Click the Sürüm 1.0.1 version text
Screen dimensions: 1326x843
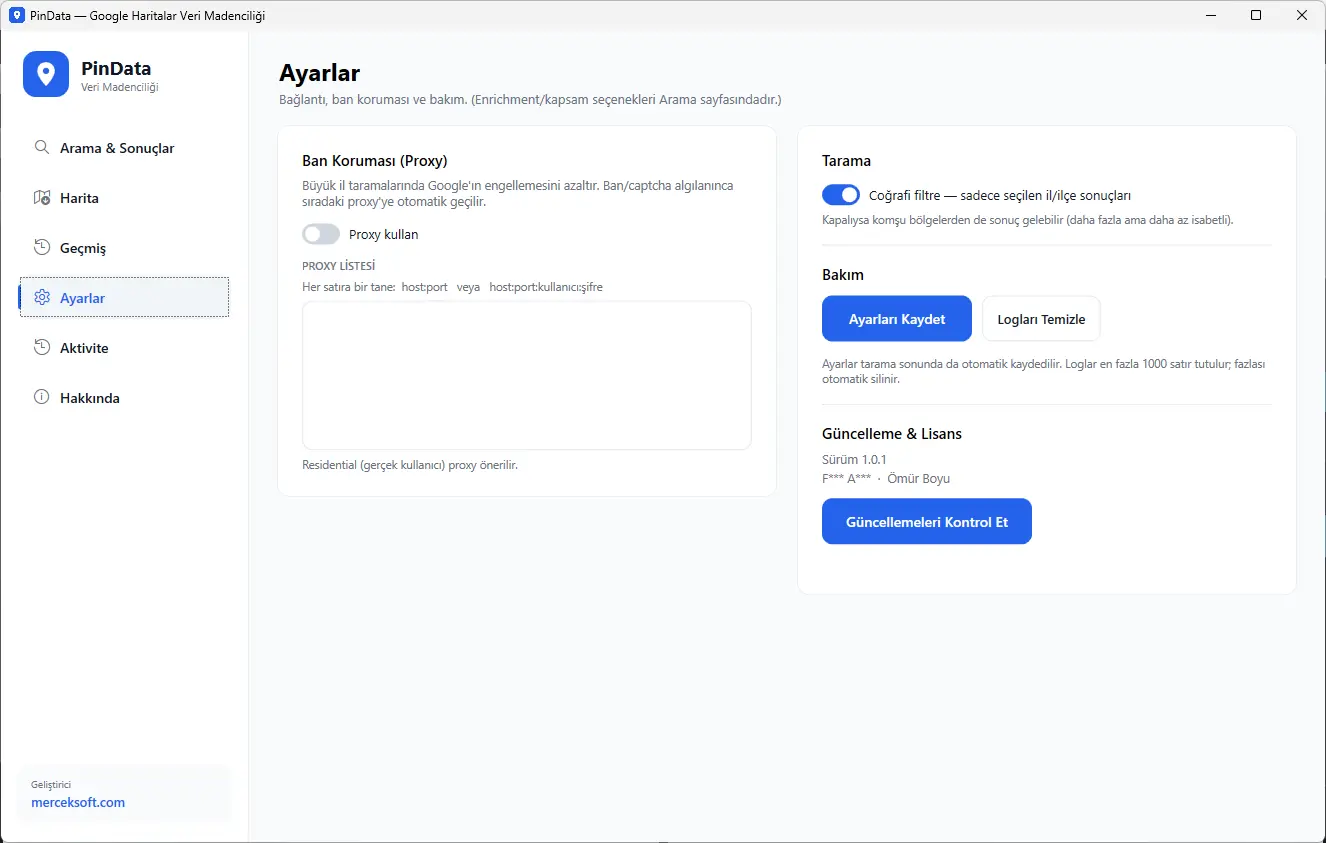point(854,460)
